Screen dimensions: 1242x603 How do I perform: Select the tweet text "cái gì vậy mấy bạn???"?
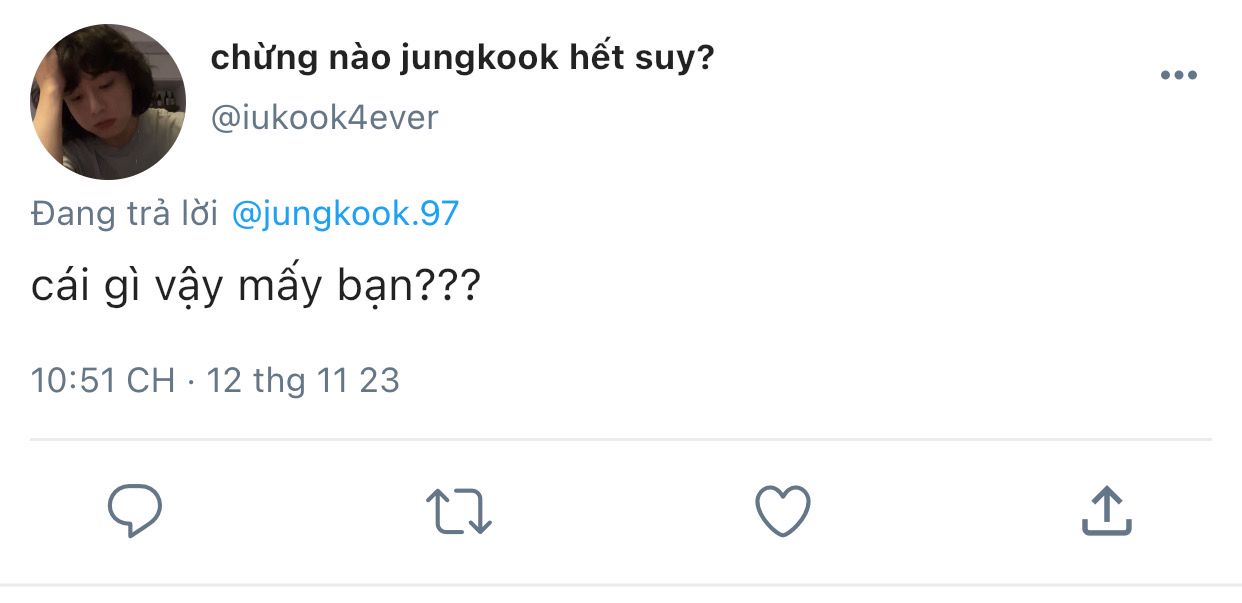[256, 289]
